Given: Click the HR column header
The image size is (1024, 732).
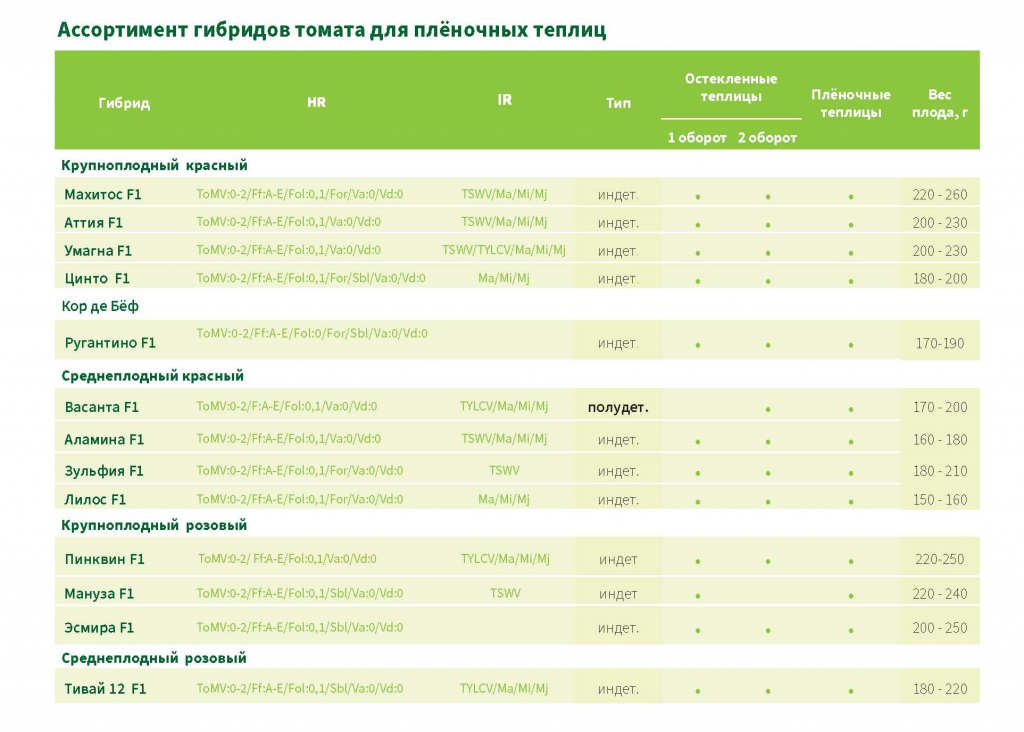Looking at the screenshot, I should 316,102.
